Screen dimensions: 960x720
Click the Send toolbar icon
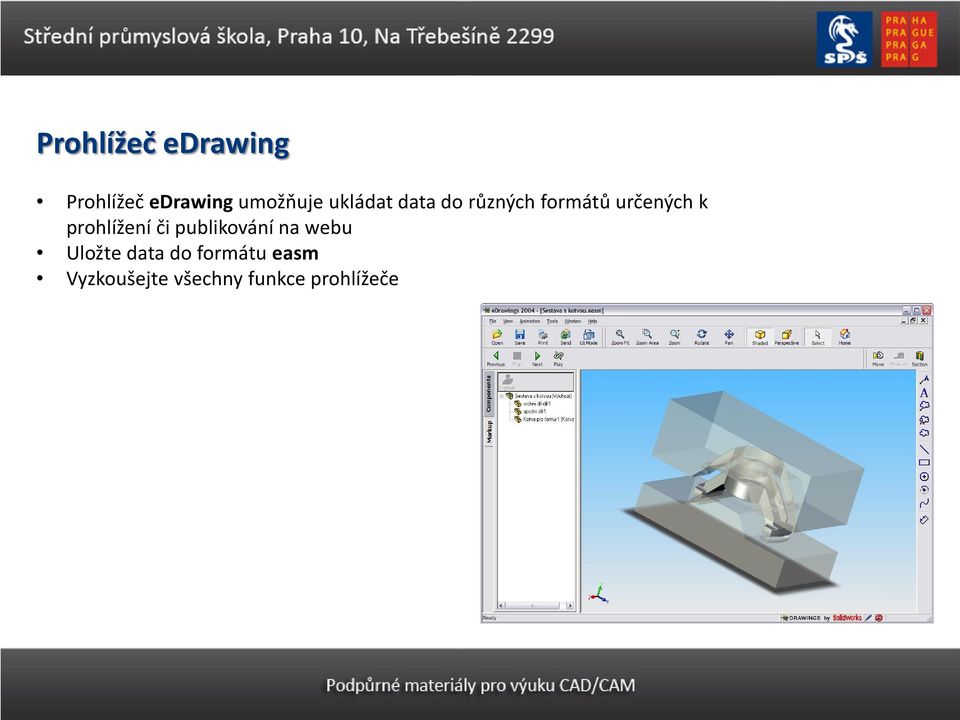click(565, 336)
